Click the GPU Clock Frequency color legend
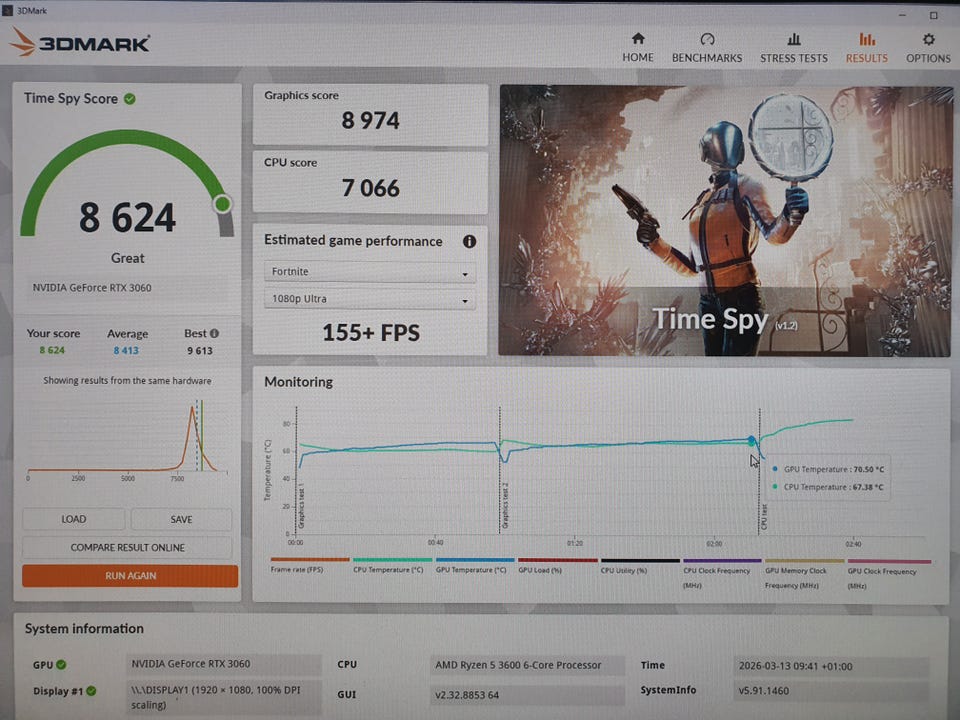 coord(888,566)
